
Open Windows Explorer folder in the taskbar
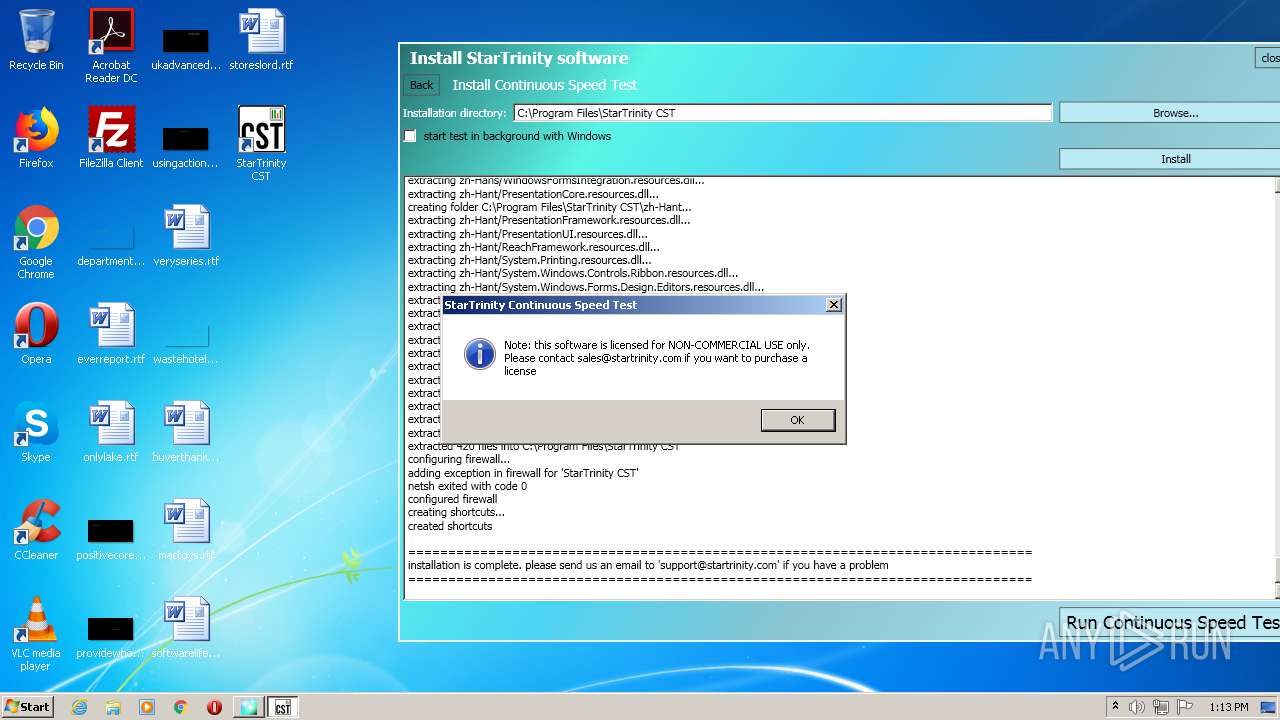coord(113,707)
